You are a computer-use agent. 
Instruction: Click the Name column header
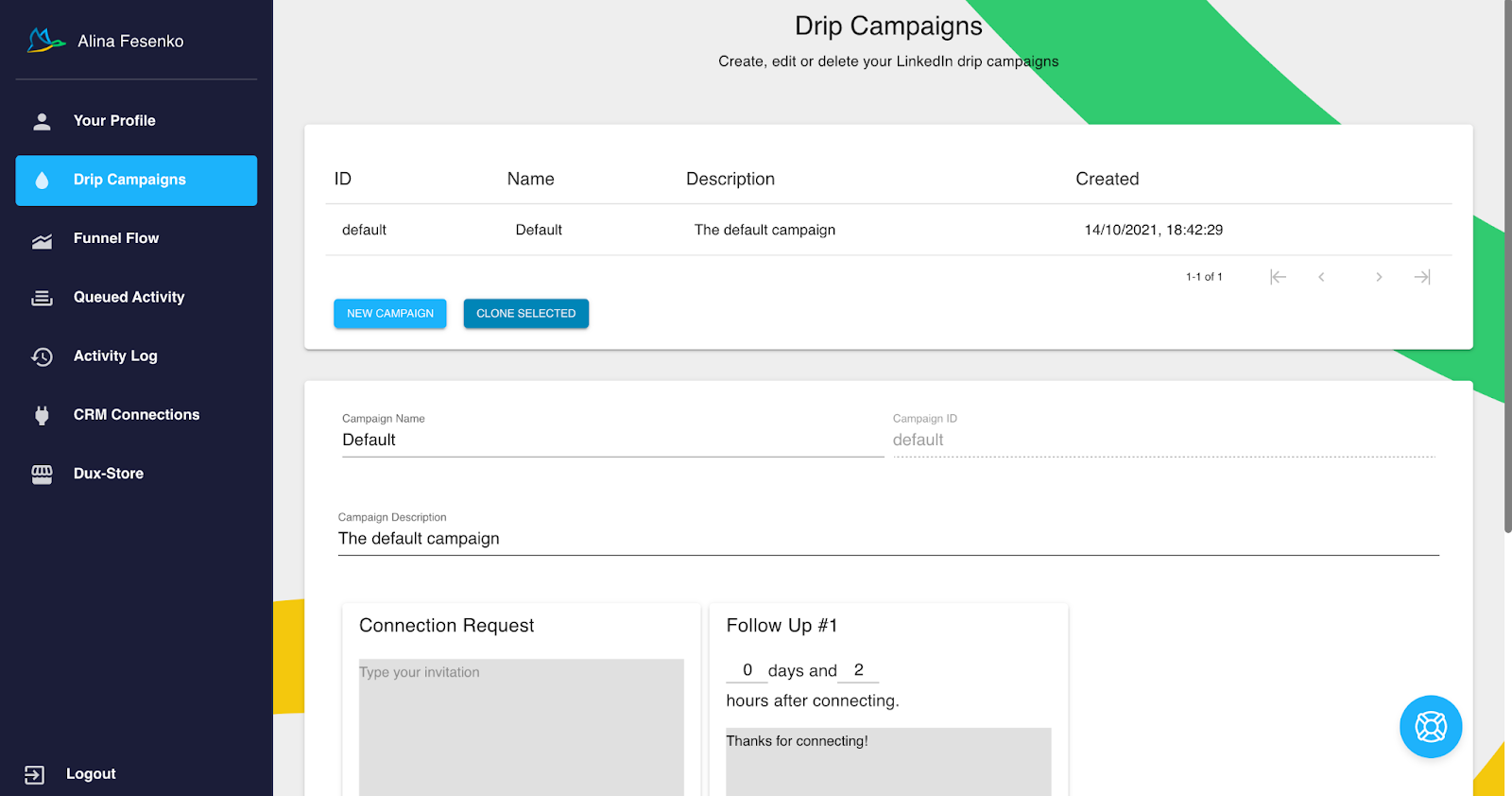coord(531,179)
